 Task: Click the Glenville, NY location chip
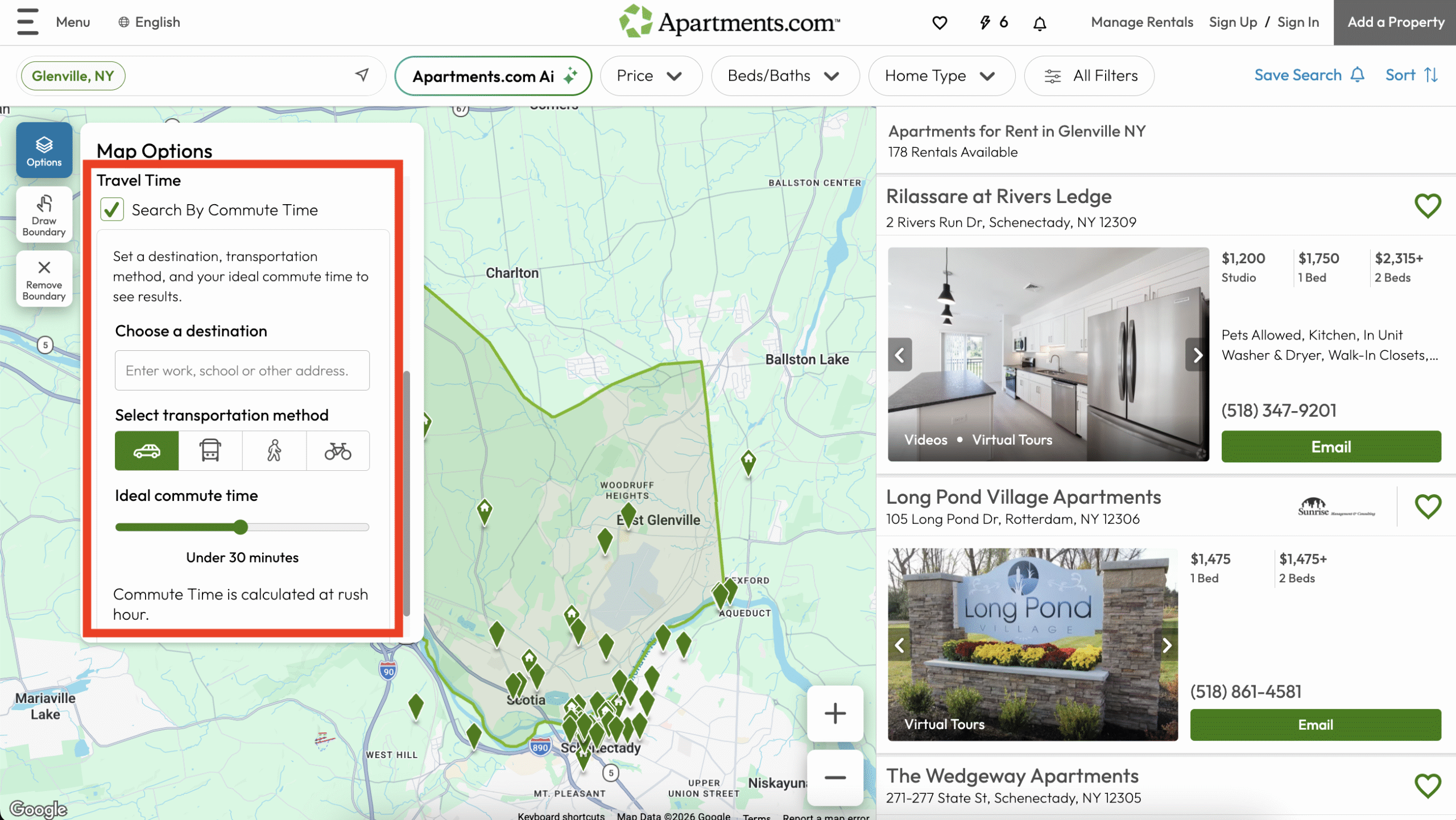(x=73, y=76)
